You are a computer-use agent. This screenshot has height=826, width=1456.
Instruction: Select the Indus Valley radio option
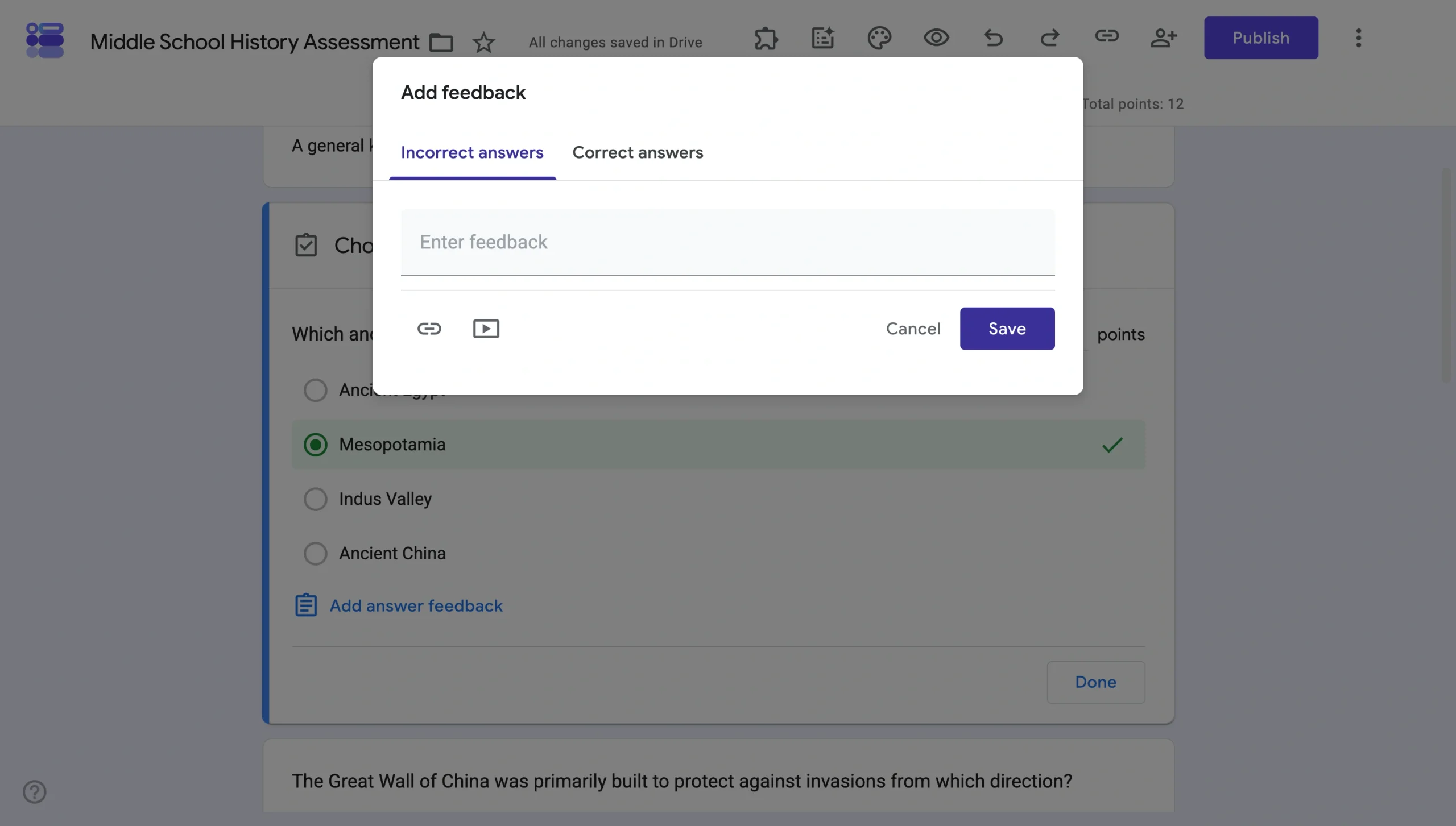click(x=316, y=499)
